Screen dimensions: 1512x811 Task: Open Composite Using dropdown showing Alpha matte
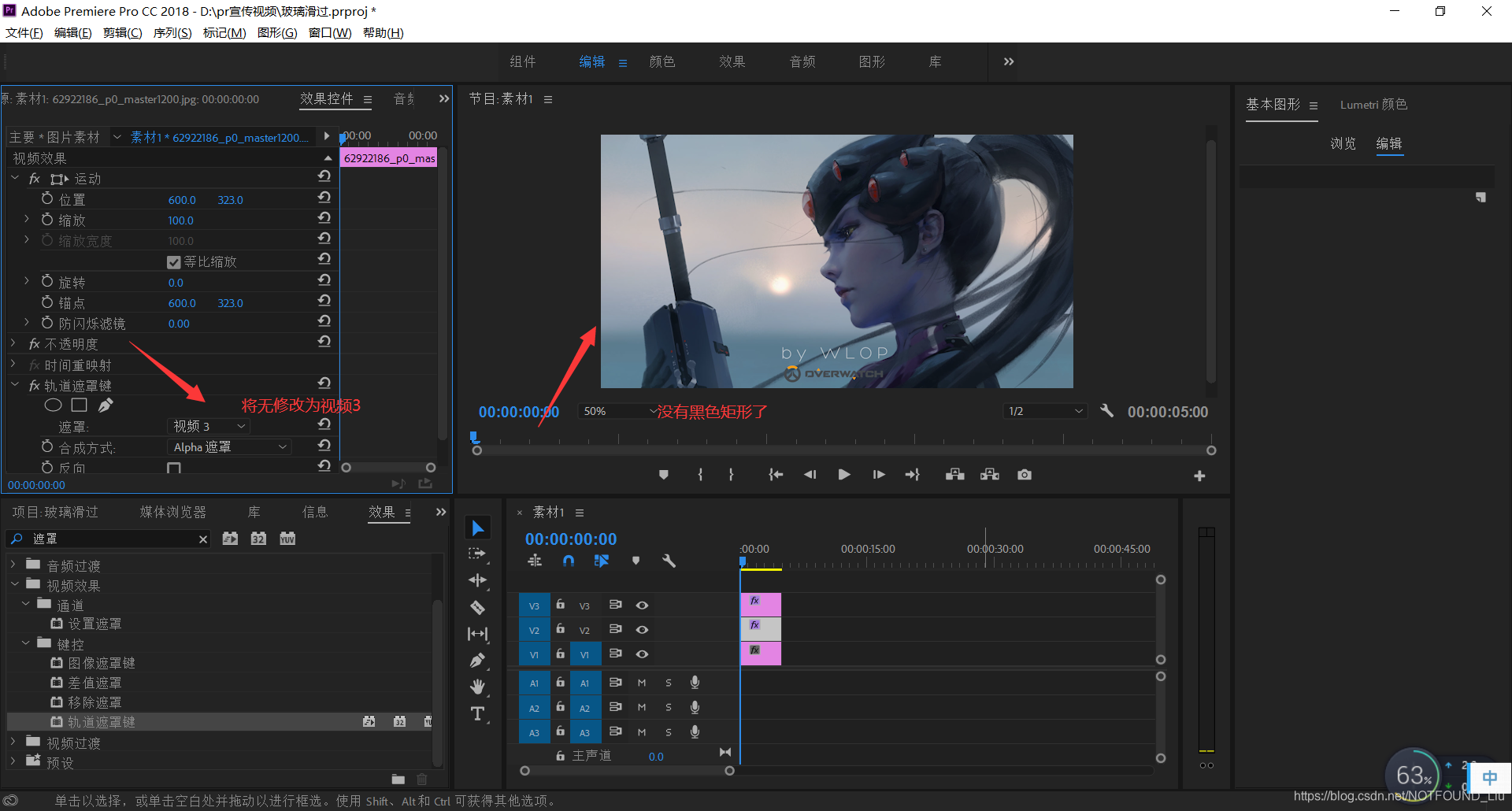pos(229,446)
